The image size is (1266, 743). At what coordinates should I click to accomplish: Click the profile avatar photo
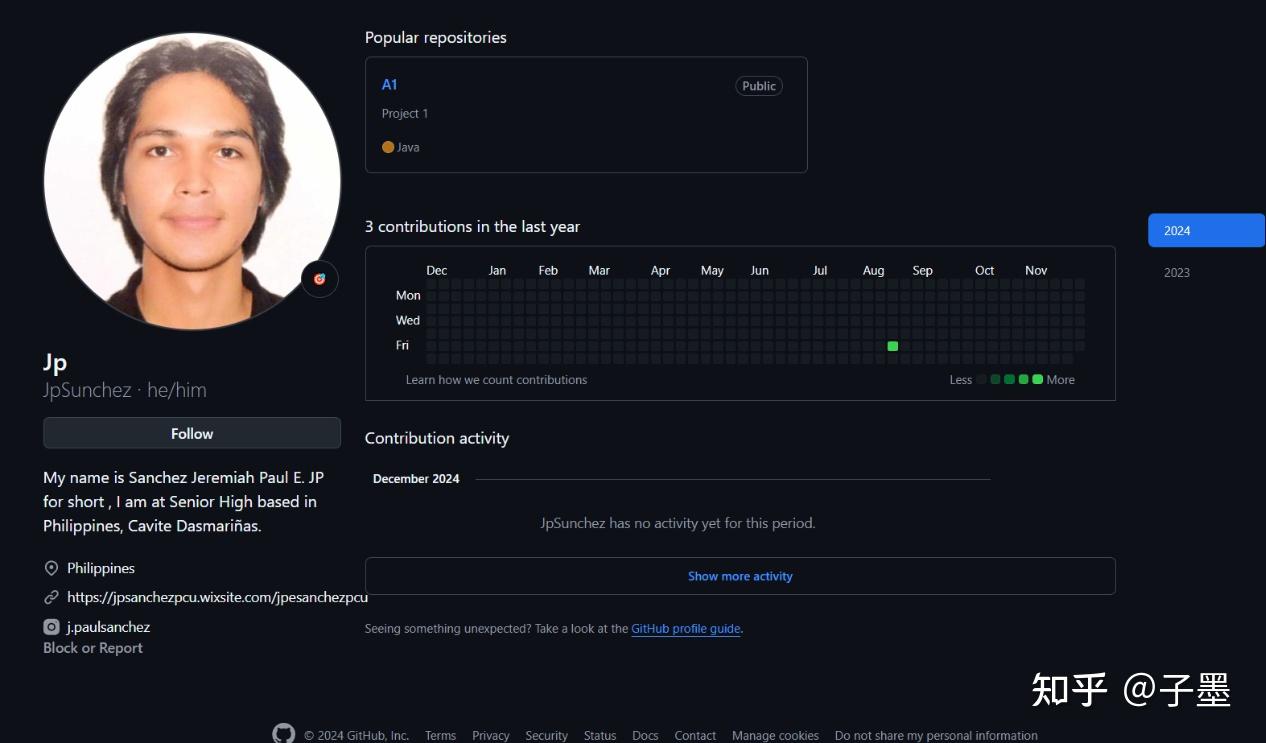tap(192, 180)
